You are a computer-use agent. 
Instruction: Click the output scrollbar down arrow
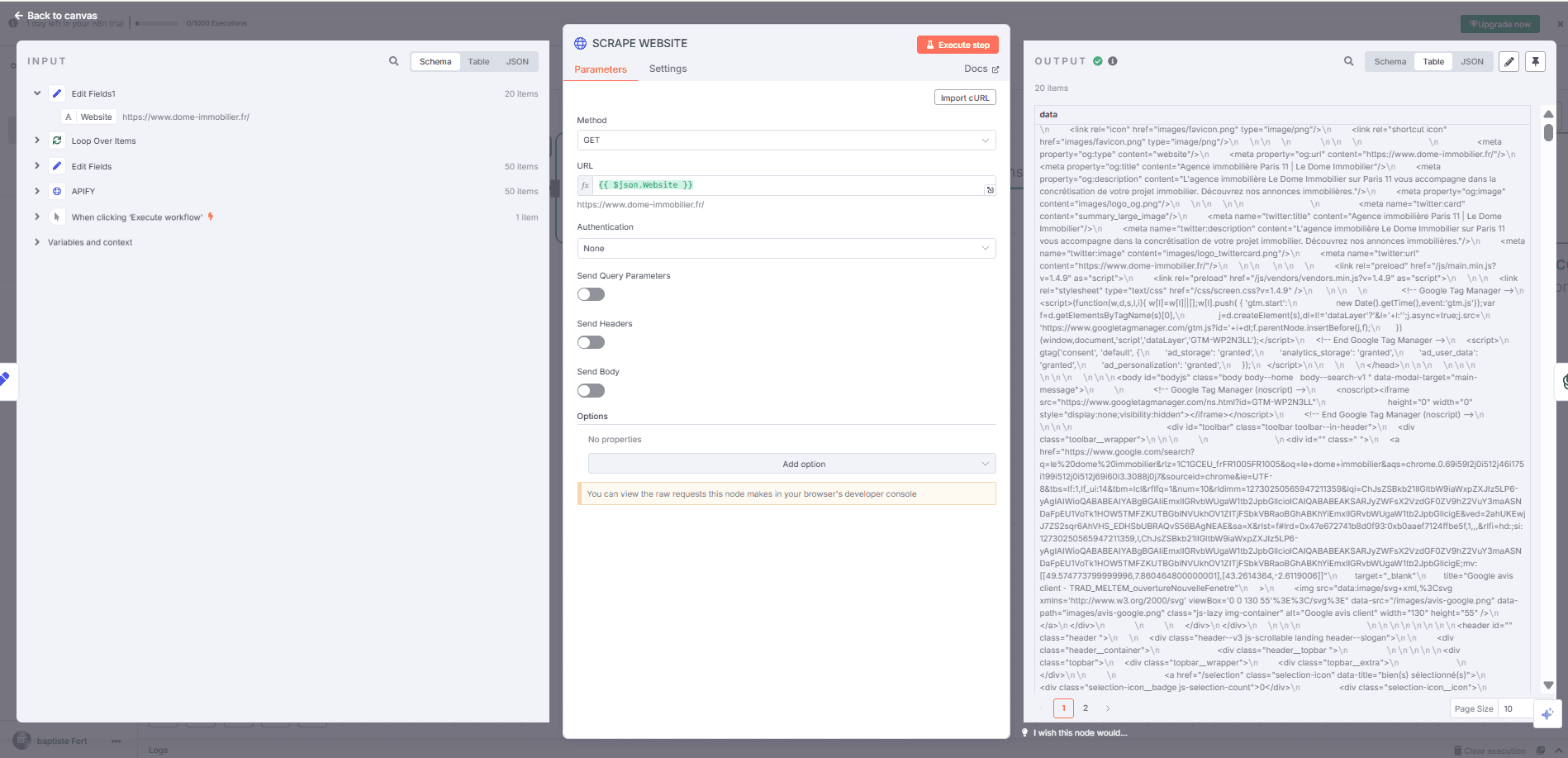[1549, 685]
